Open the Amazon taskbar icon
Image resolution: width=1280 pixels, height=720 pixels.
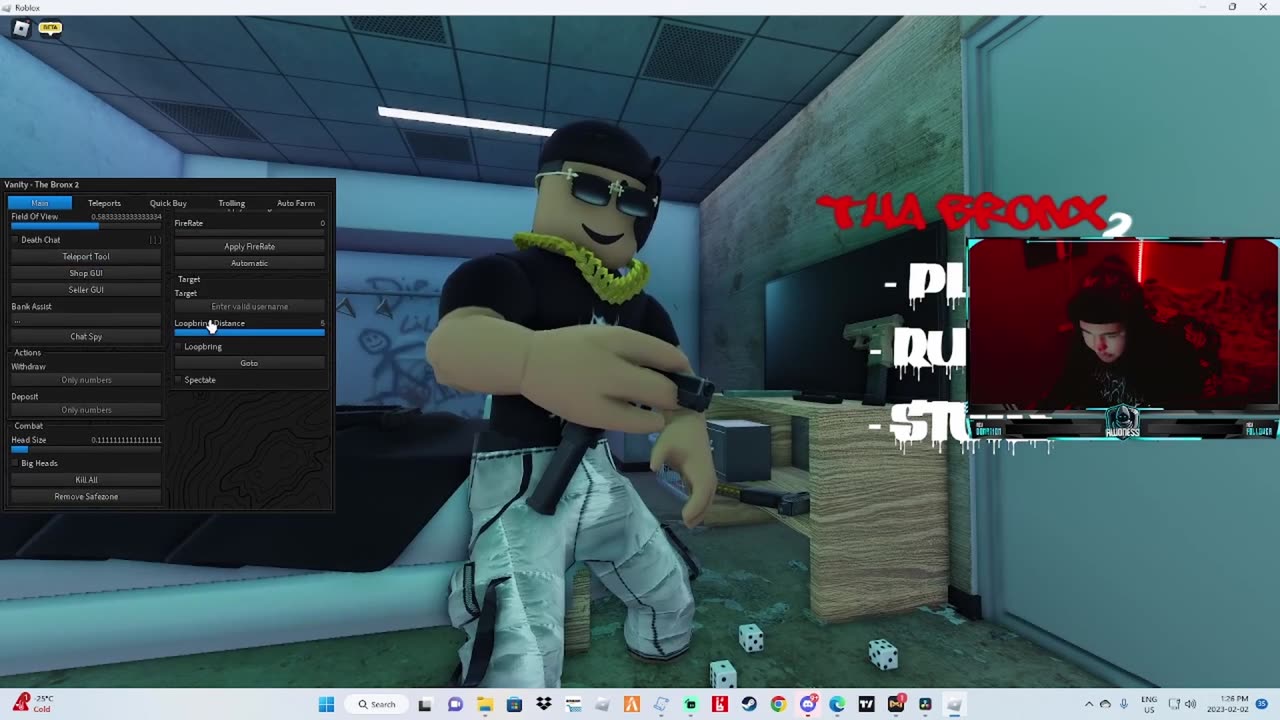(573, 705)
